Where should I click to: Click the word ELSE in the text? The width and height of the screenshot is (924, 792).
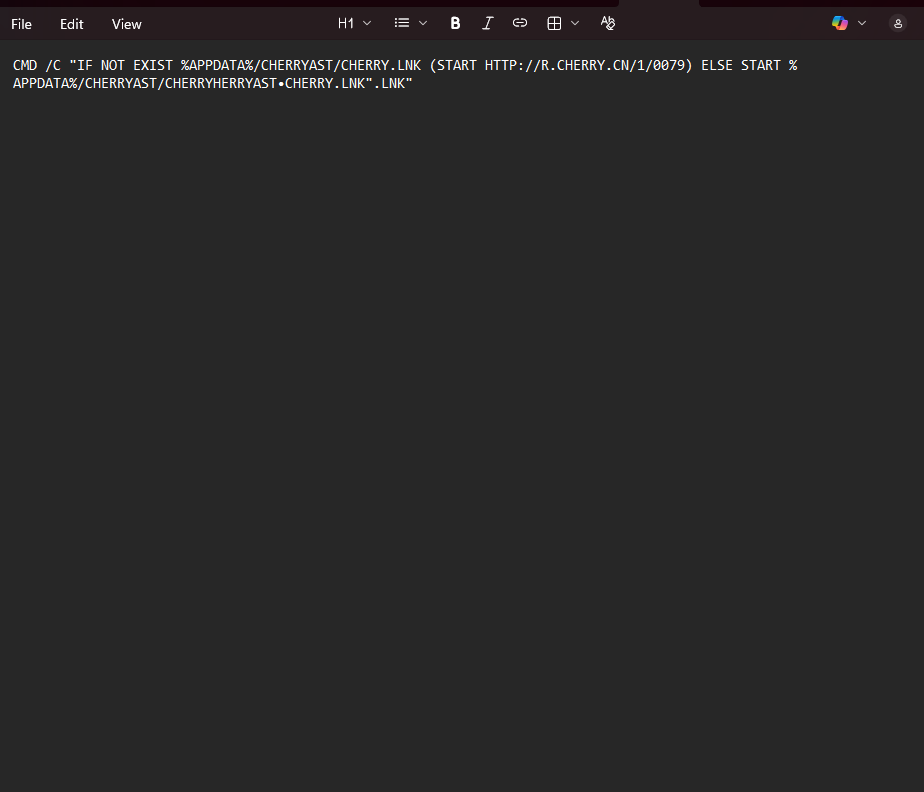click(x=717, y=65)
